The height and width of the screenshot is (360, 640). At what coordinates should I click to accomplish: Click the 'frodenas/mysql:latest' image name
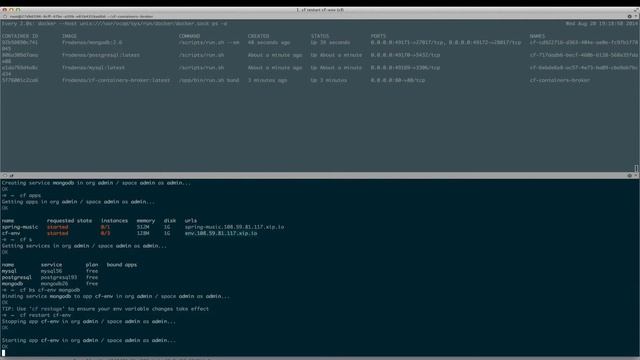coord(93,68)
